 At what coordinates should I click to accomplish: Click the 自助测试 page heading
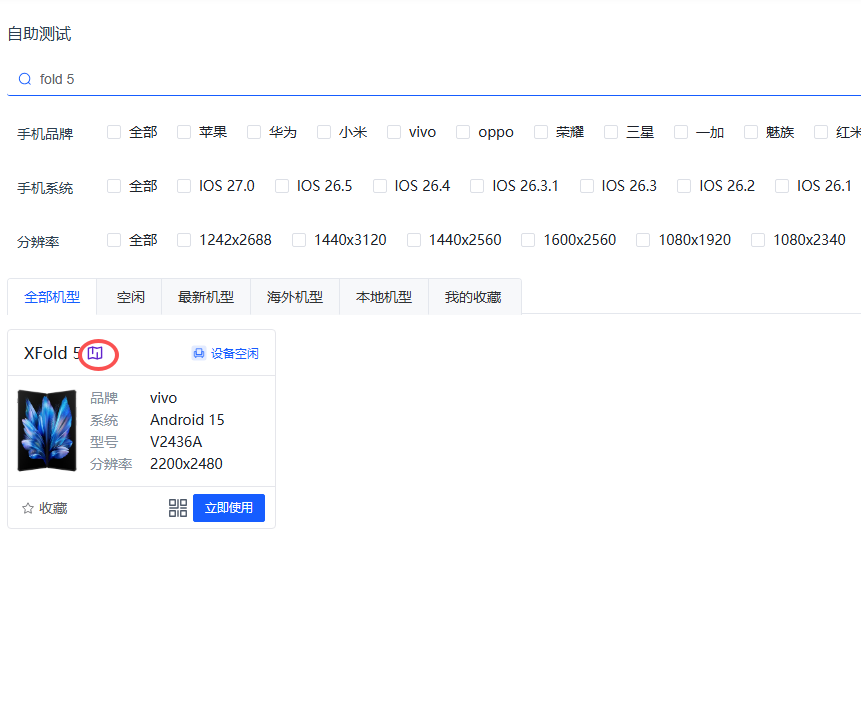click(40, 34)
